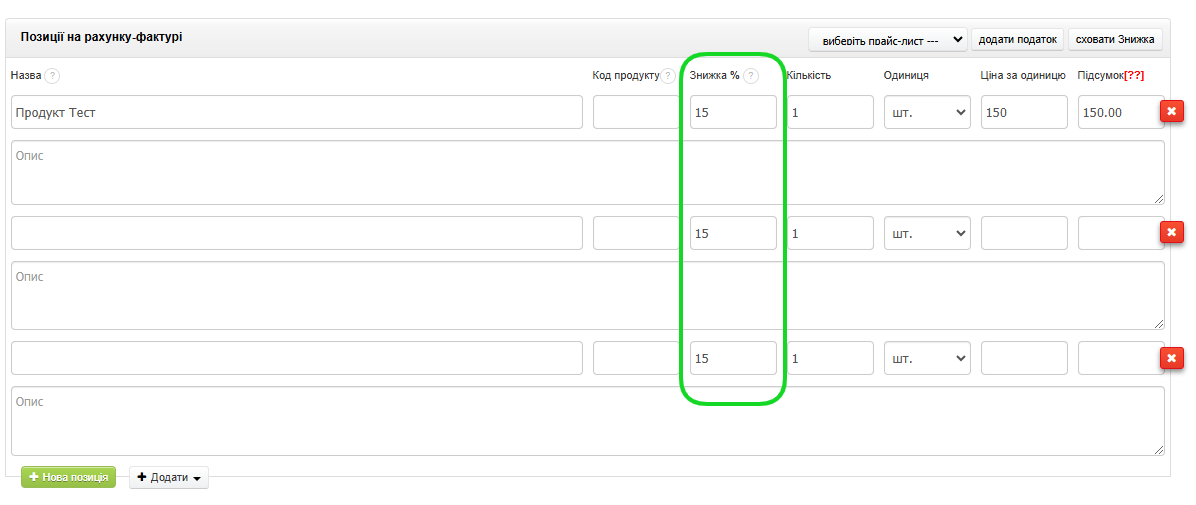Expand unit dropdown in third row

(927, 358)
